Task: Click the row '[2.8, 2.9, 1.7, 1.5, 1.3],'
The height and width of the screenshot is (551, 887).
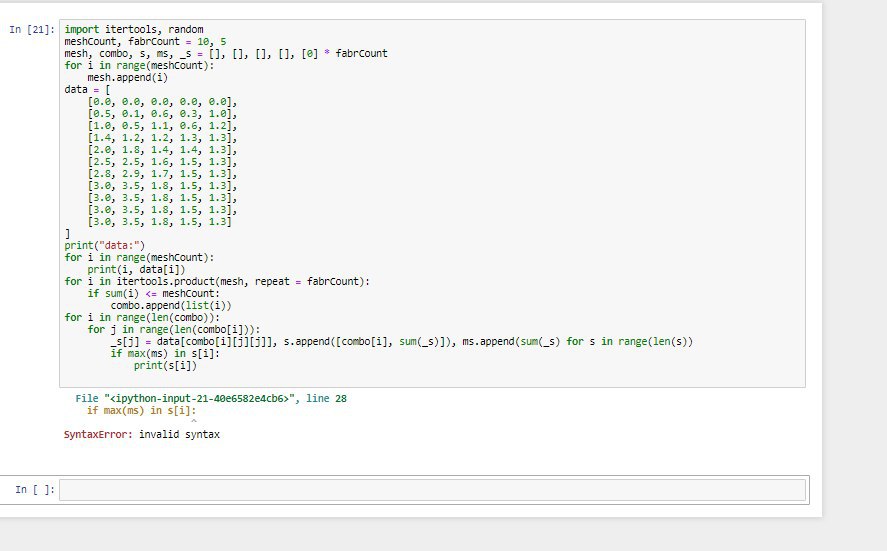Action: tap(162, 174)
